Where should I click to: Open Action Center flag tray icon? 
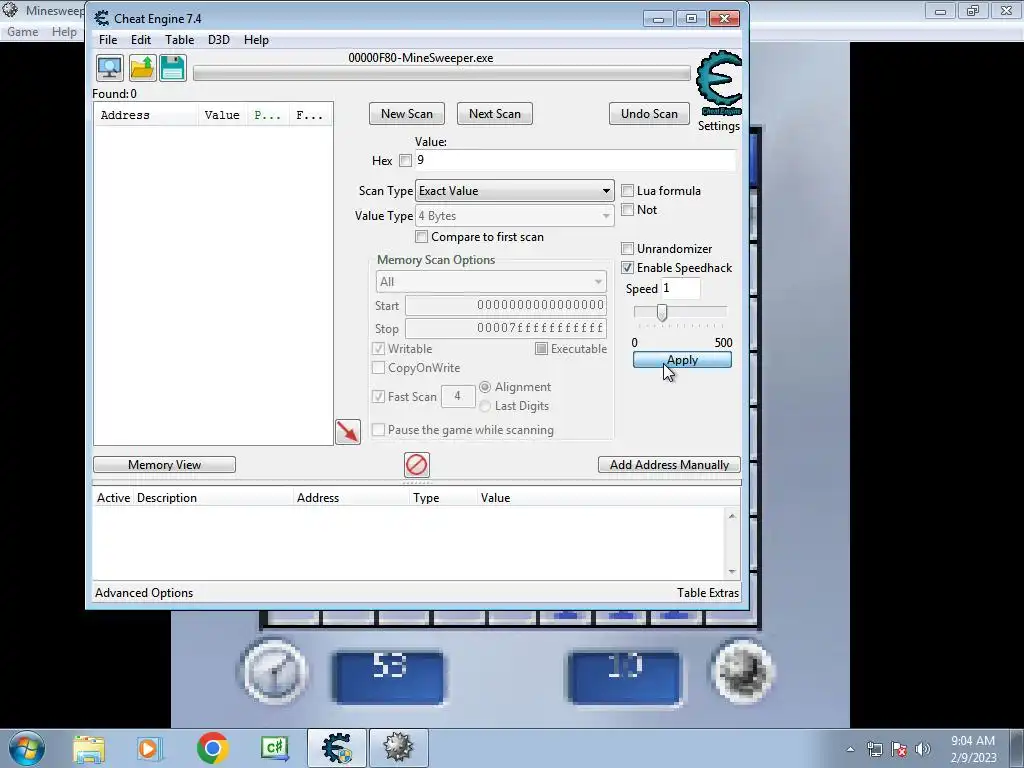(899, 749)
